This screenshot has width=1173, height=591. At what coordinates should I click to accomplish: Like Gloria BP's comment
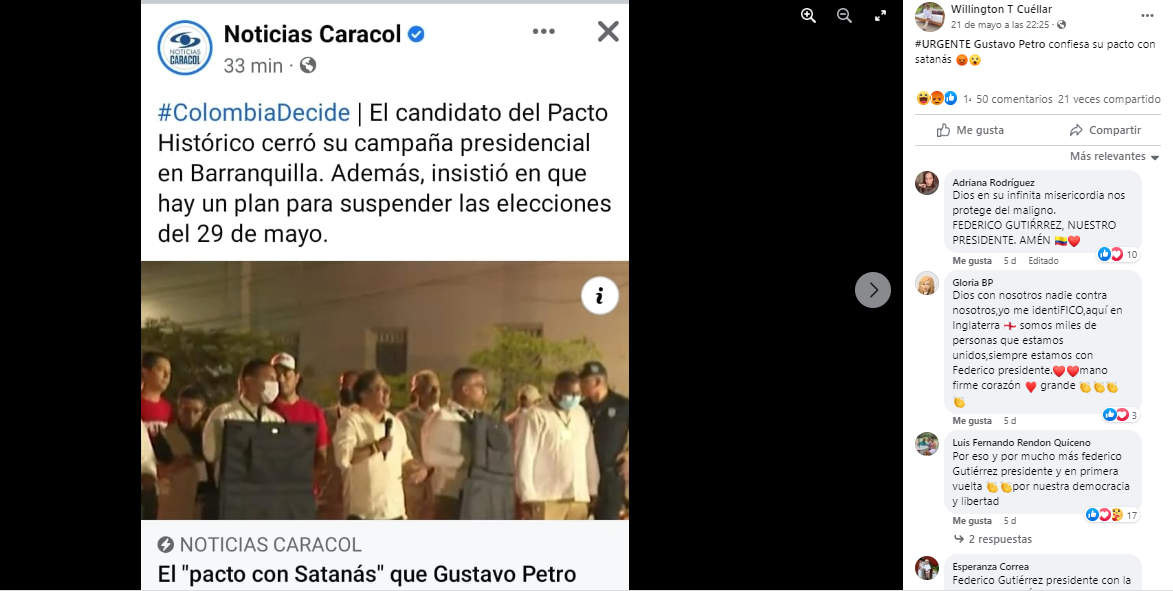click(x=972, y=421)
